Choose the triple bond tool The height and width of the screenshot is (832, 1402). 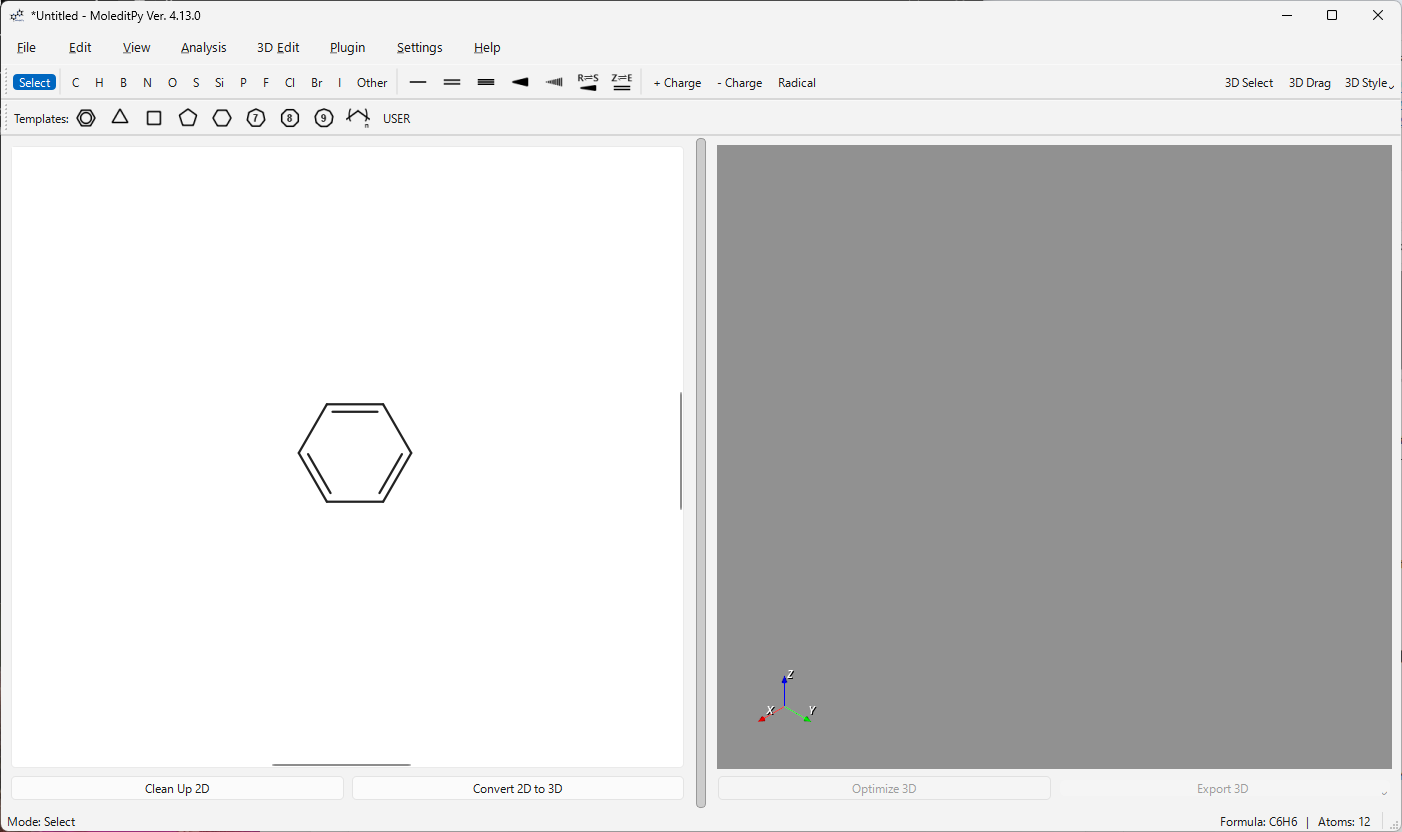pyautogui.click(x=486, y=82)
